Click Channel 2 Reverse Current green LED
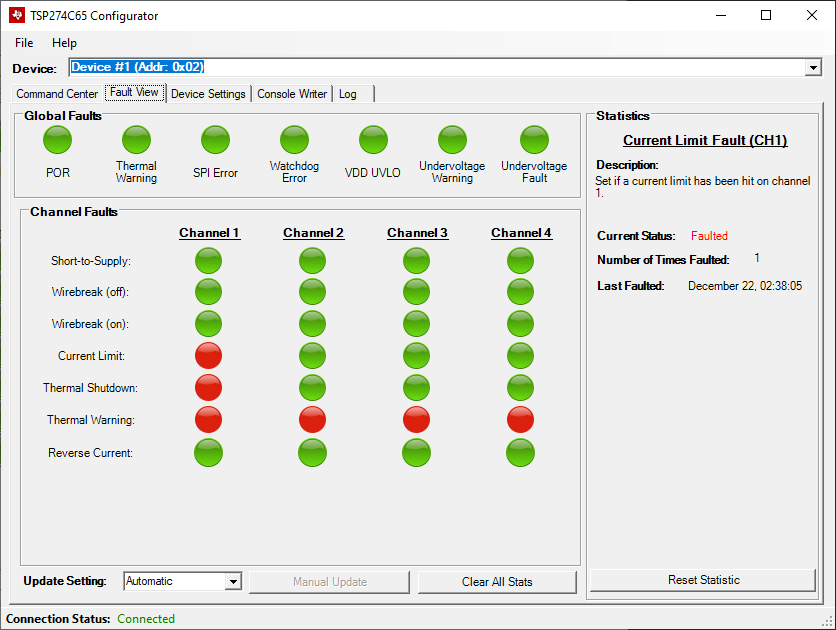The image size is (836, 630). click(312, 452)
